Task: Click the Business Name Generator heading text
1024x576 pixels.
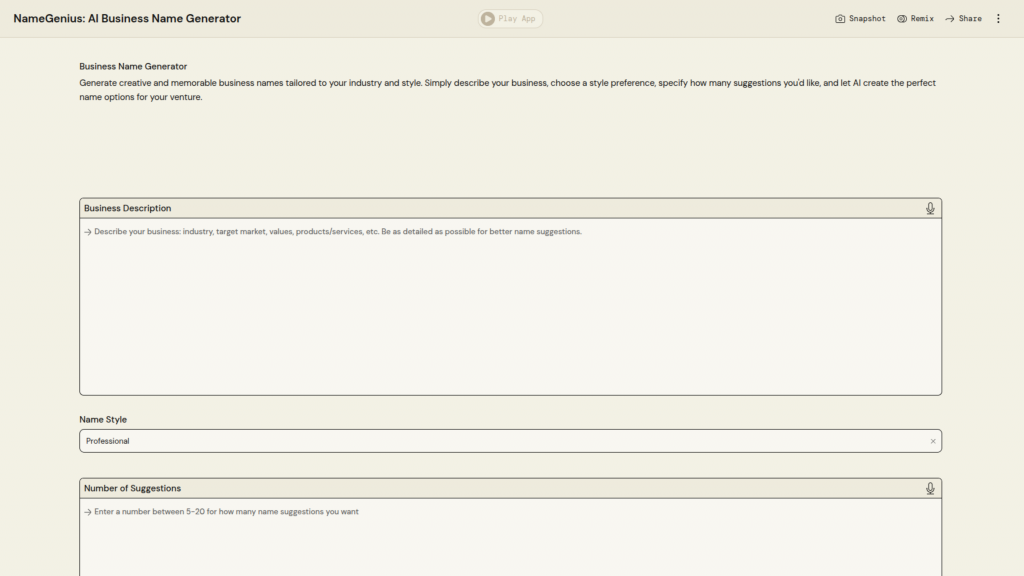Action: pyautogui.click(x=133, y=66)
